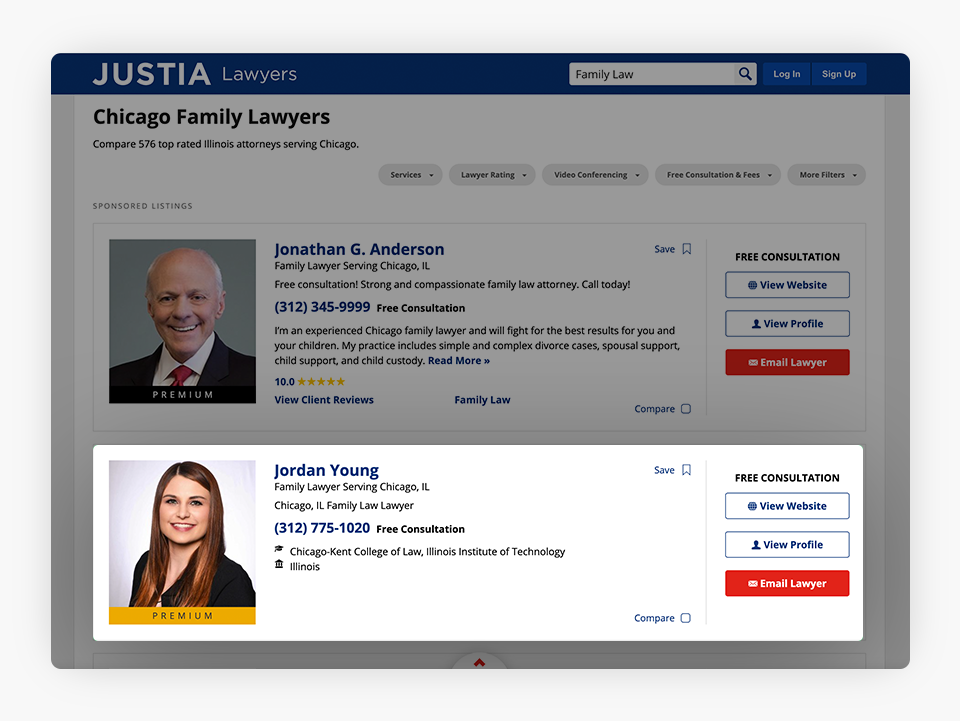Open Jonathan Anderson's View Client Reviews link

coord(324,400)
